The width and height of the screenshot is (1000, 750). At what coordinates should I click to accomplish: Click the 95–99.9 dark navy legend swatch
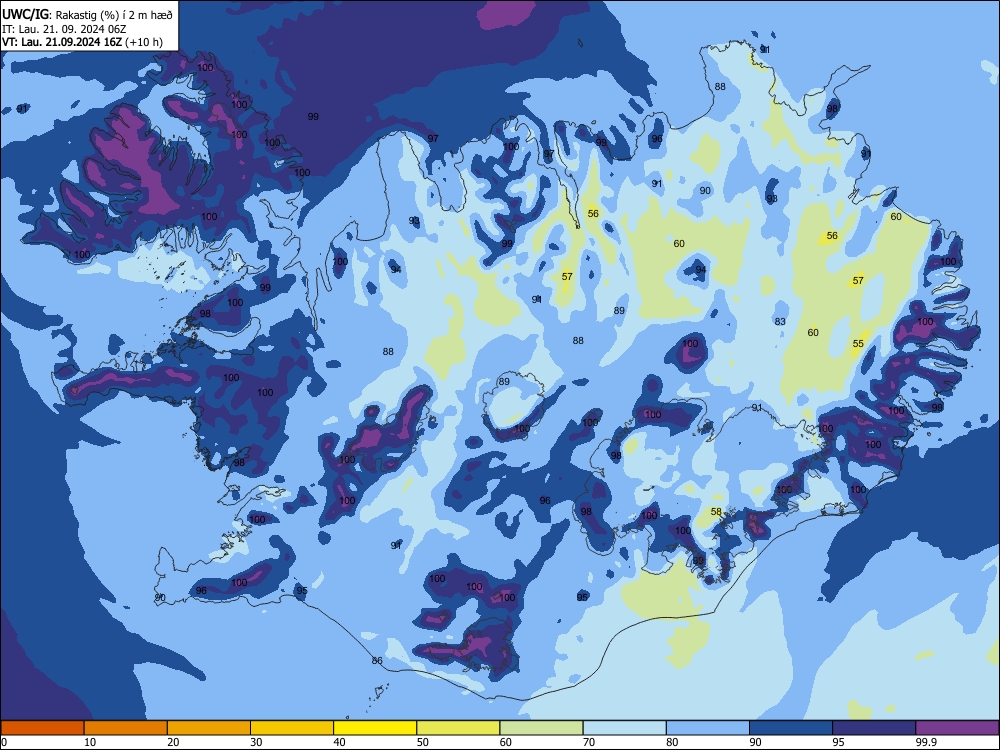click(x=874, y=728)
